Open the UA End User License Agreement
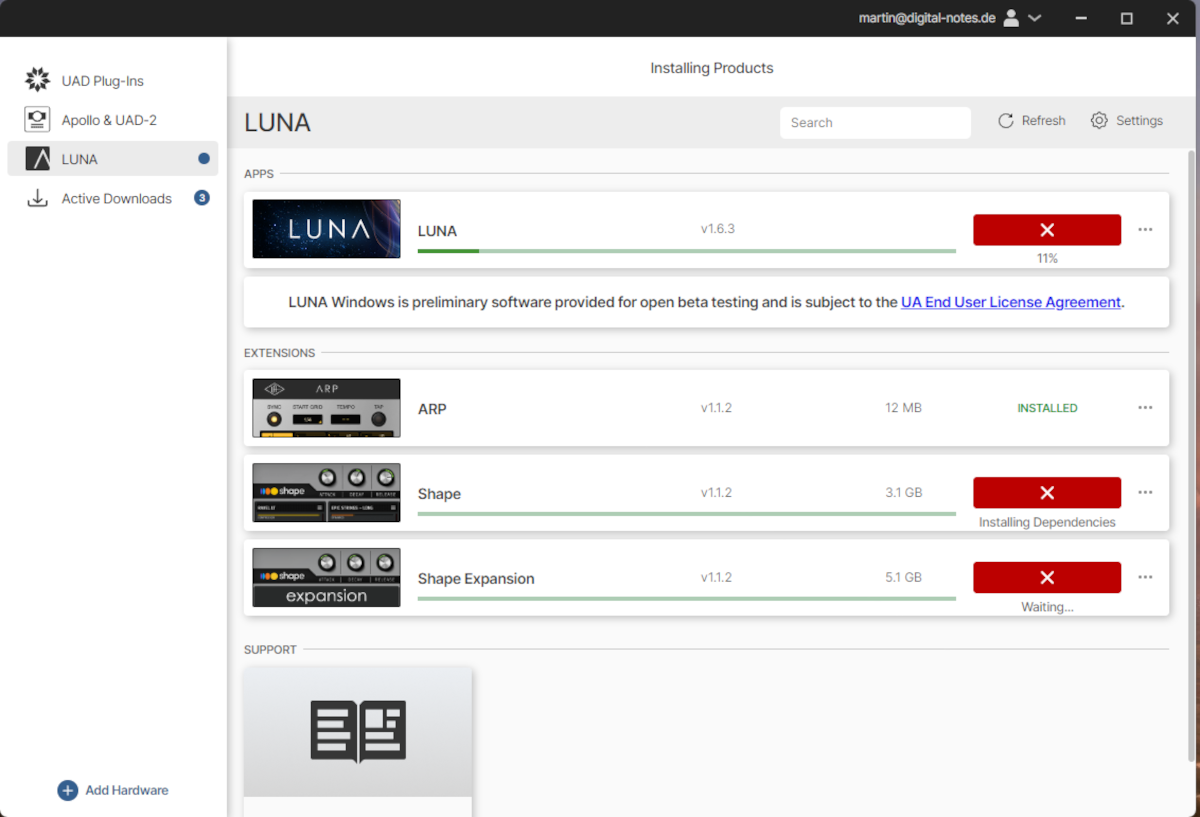1200x817 pixels. [1011, 302]
